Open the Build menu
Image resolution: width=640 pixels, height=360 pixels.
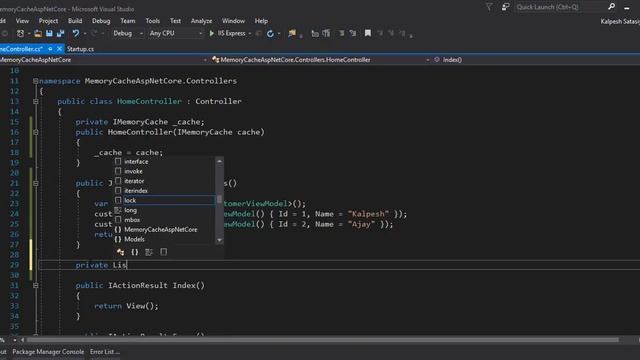[75, 21]
